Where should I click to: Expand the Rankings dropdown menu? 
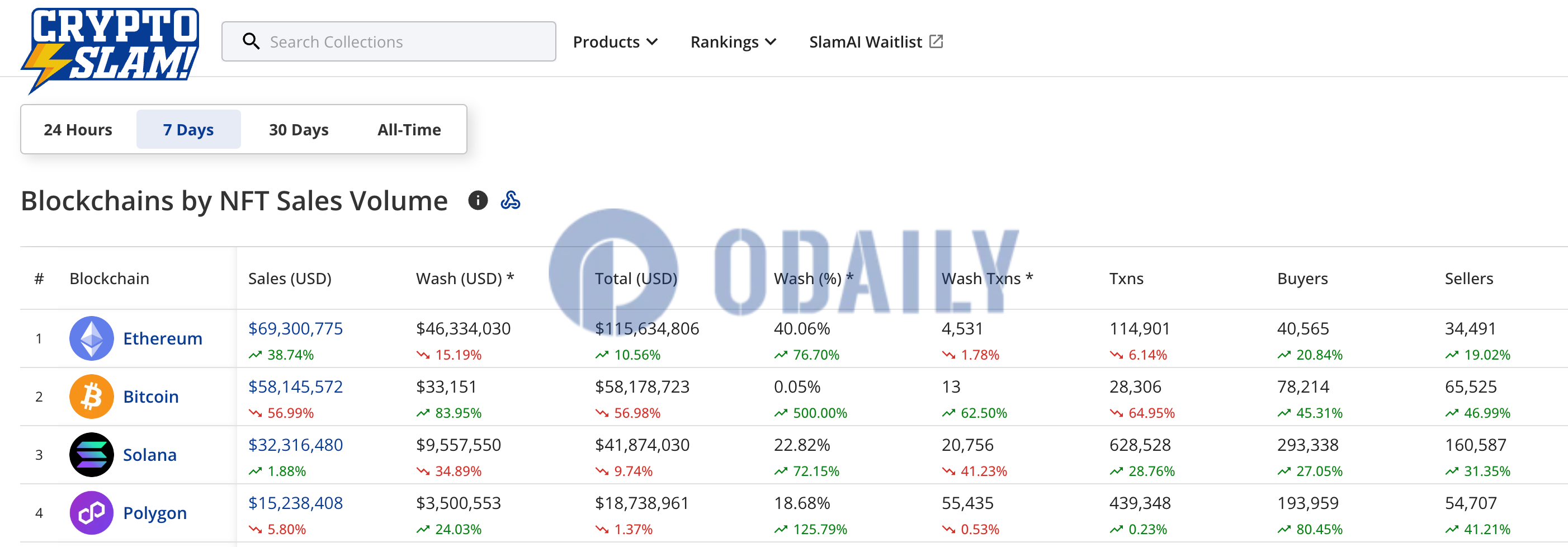[734, 42]
